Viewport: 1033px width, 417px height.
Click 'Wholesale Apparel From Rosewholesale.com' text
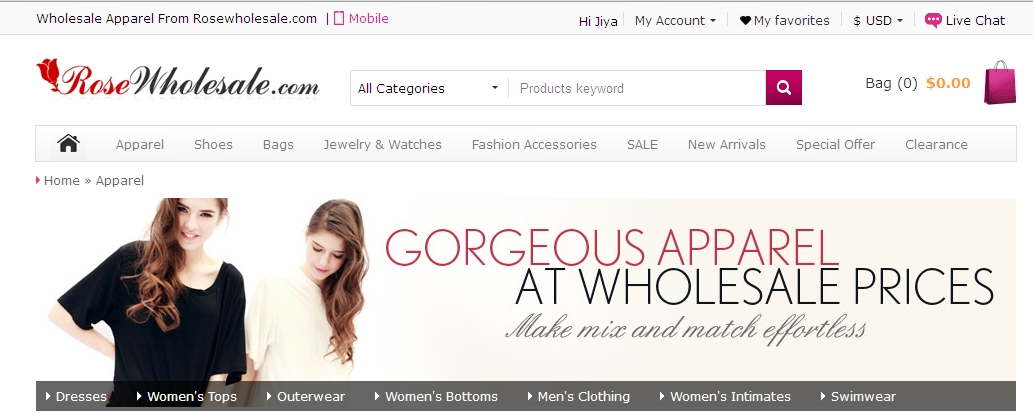177,18
